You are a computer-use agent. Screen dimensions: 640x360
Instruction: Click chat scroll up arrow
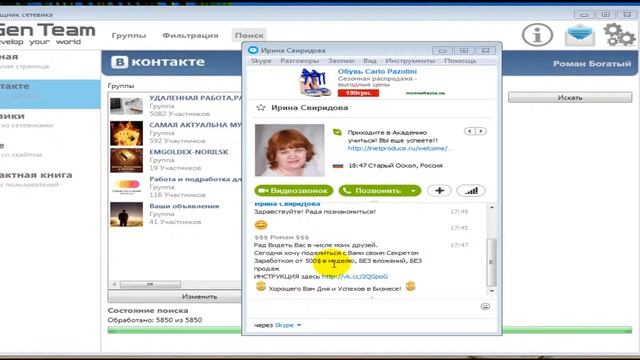coord(492,208)
